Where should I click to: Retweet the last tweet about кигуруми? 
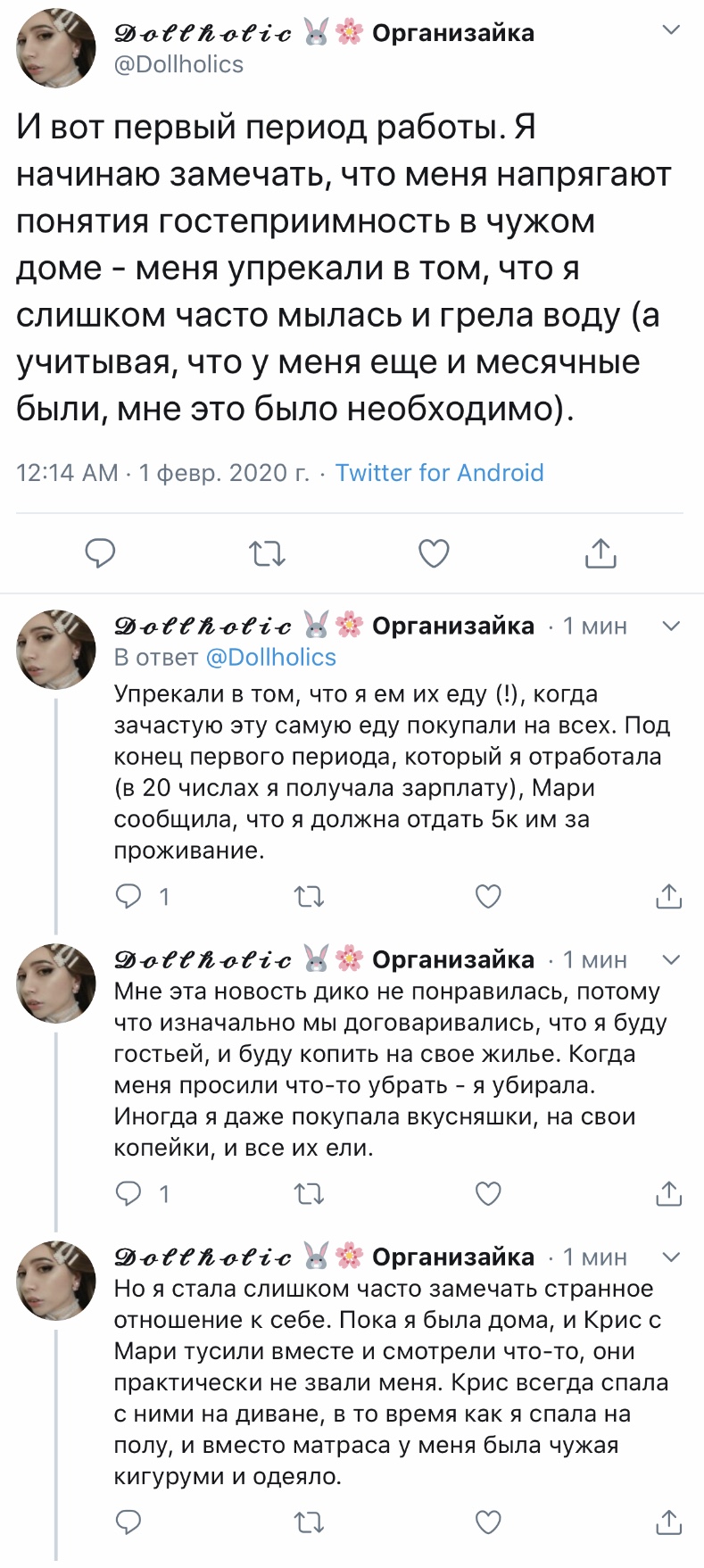[309, 1522]
